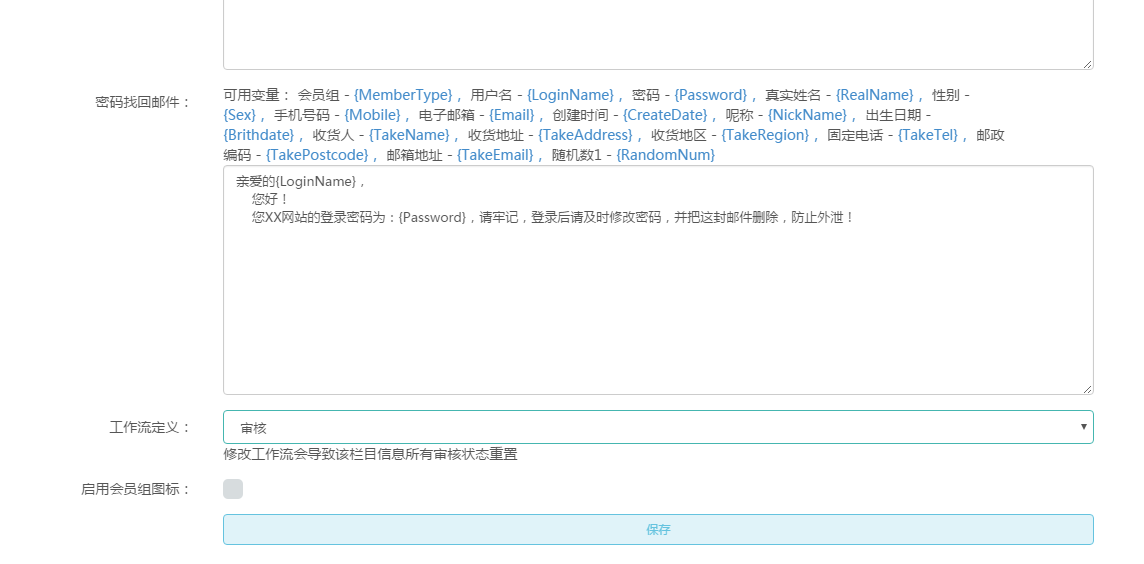Image resolution: width=1144 pixels, height=564 pixels.
Task: Insert the {LoginName} variable
Action: [x=570, y=95]
